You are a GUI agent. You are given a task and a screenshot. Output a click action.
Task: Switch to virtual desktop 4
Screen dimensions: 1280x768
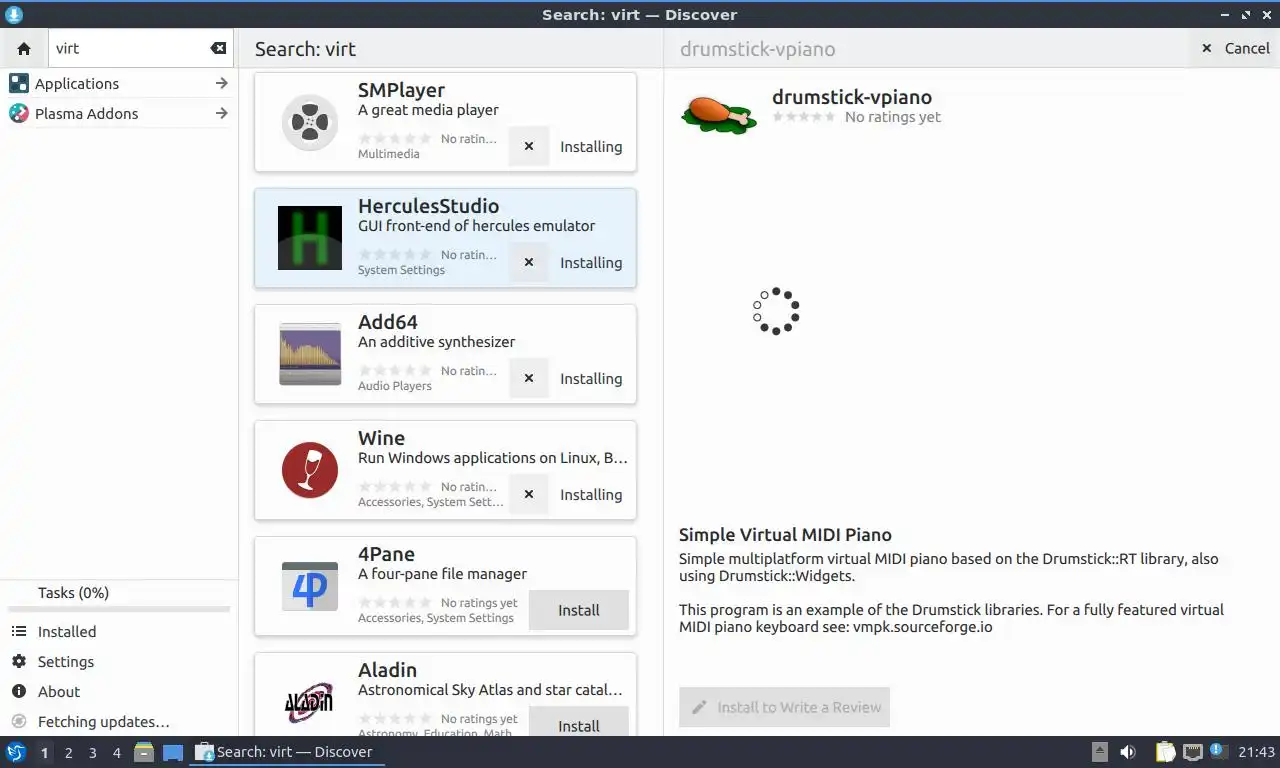tap(116, 753)
